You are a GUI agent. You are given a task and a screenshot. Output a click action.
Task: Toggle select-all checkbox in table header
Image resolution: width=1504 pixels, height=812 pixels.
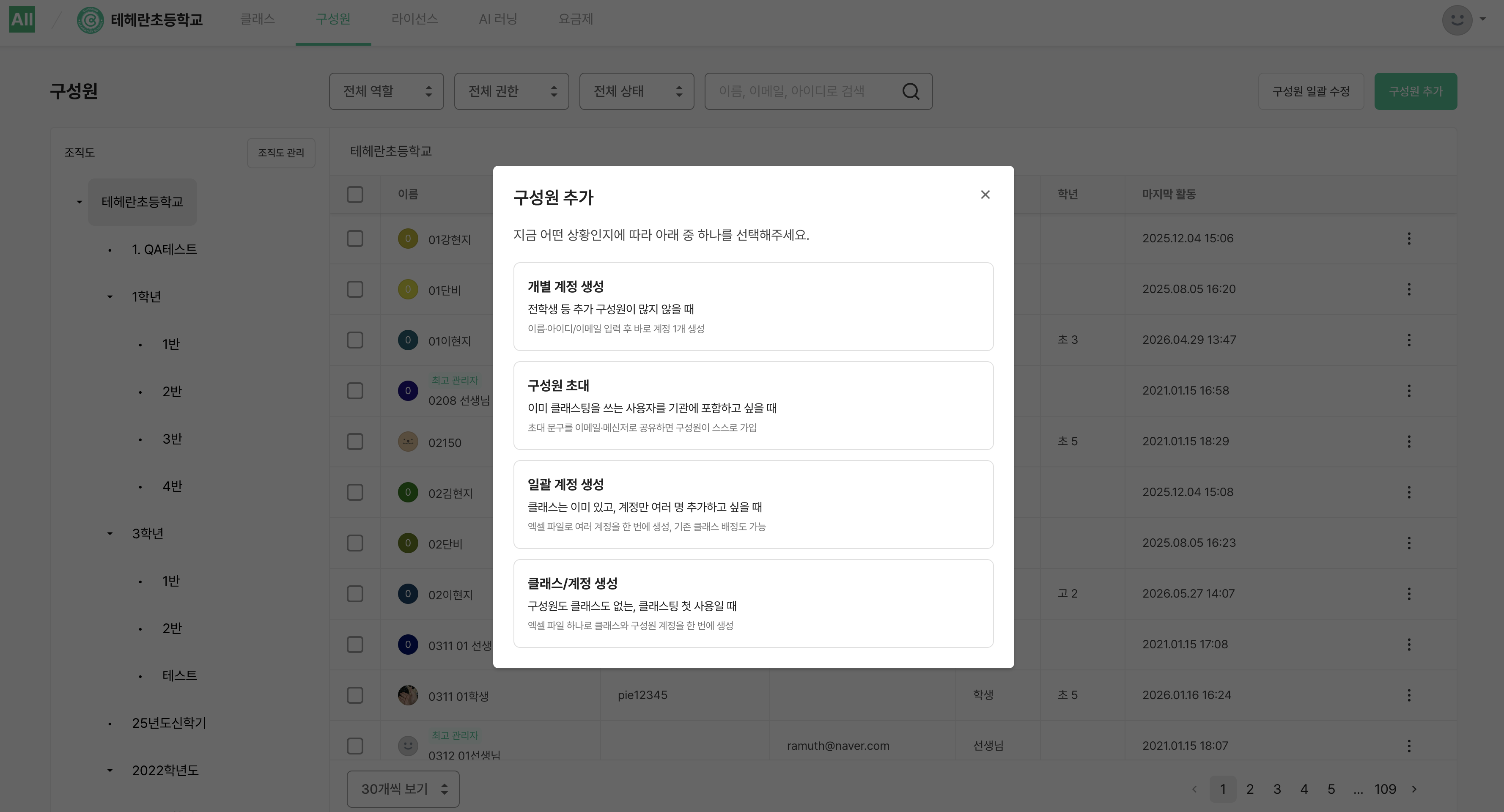click(x=355, y=195)
